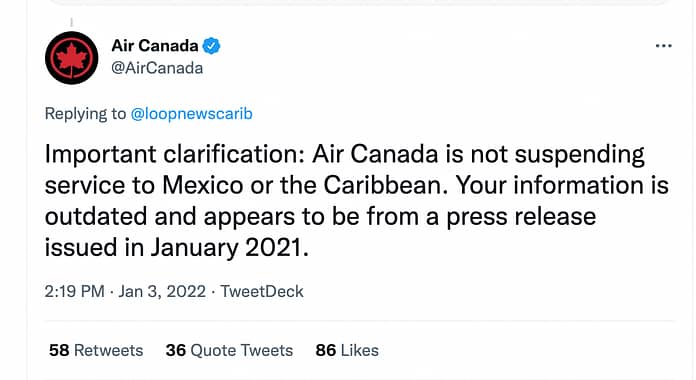
Task: Click "Mexico or the Caribbean" in the tweet
Action: (x=305, y=185)
